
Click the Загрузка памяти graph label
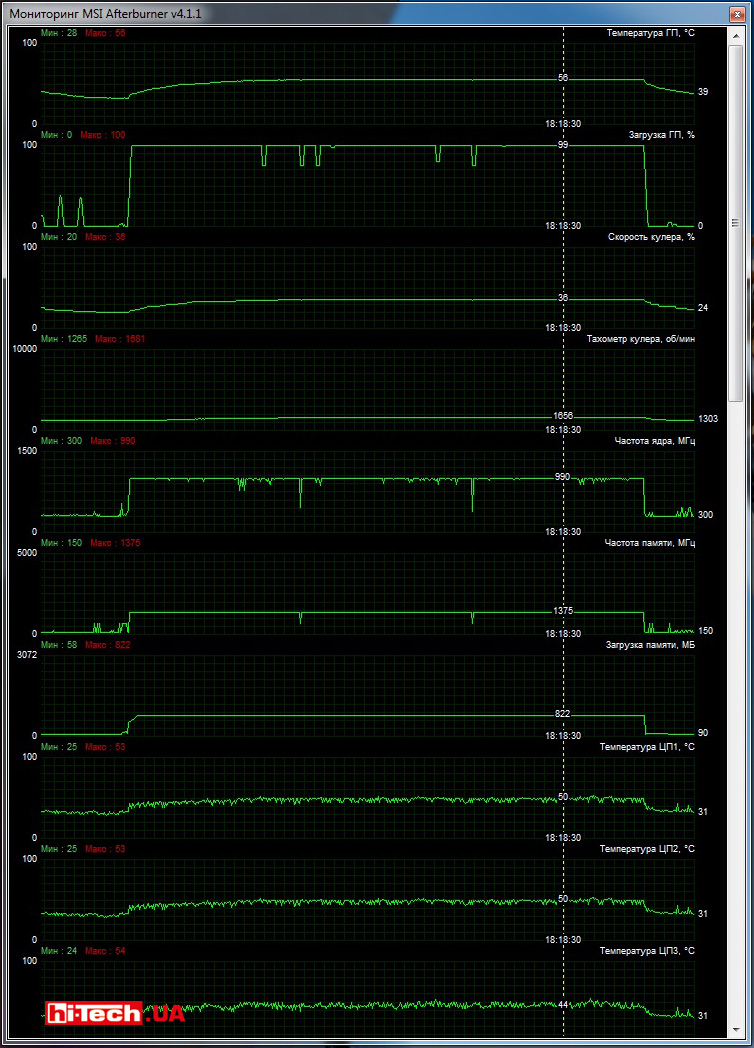[648, 645]
